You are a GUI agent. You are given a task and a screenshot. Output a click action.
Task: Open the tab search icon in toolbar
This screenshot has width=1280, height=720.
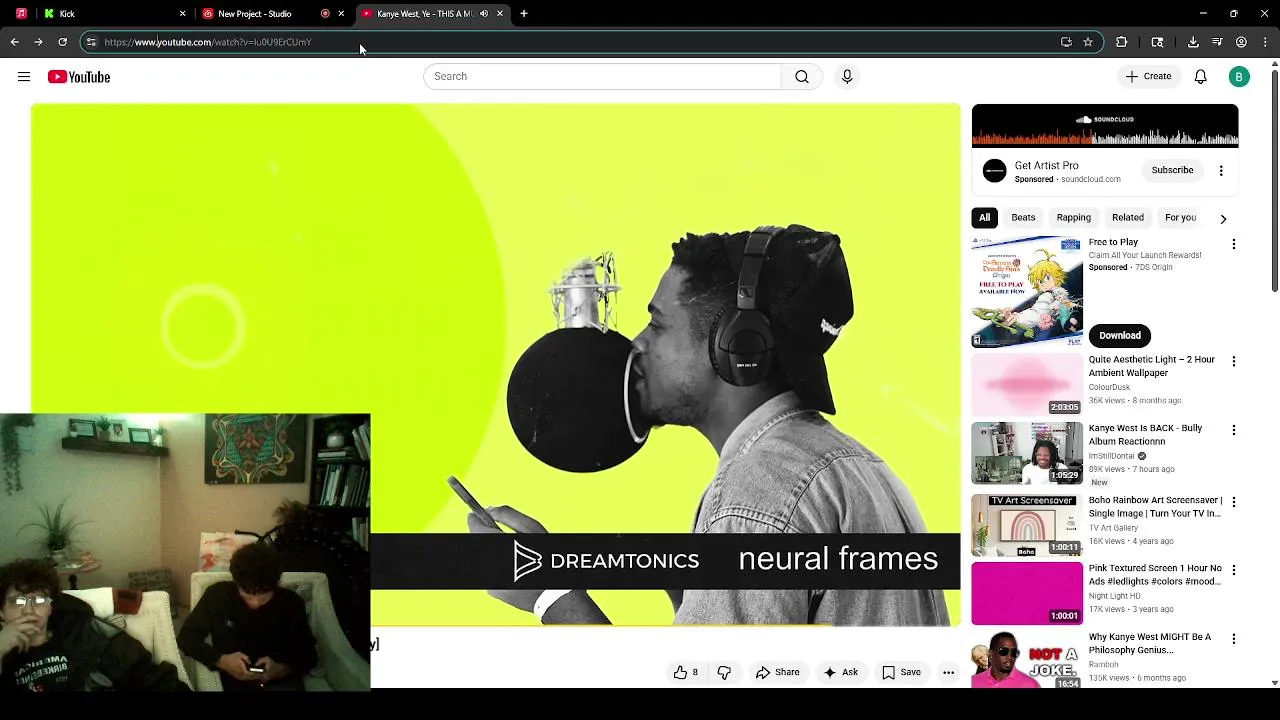point(1157,42)
